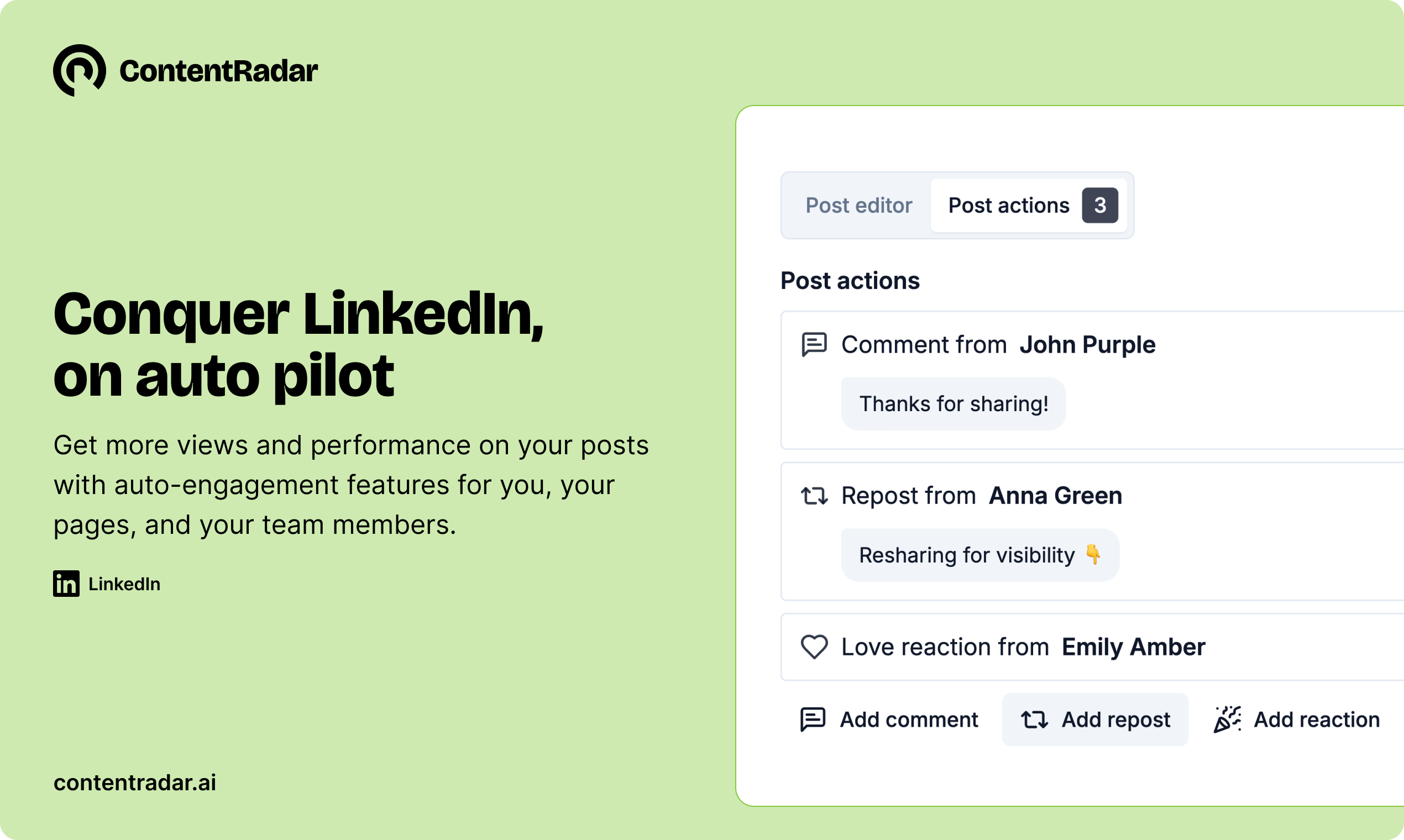Click the Resharing for visibility text bubble
1404x840 pixels.
click(x=980, y=555)
